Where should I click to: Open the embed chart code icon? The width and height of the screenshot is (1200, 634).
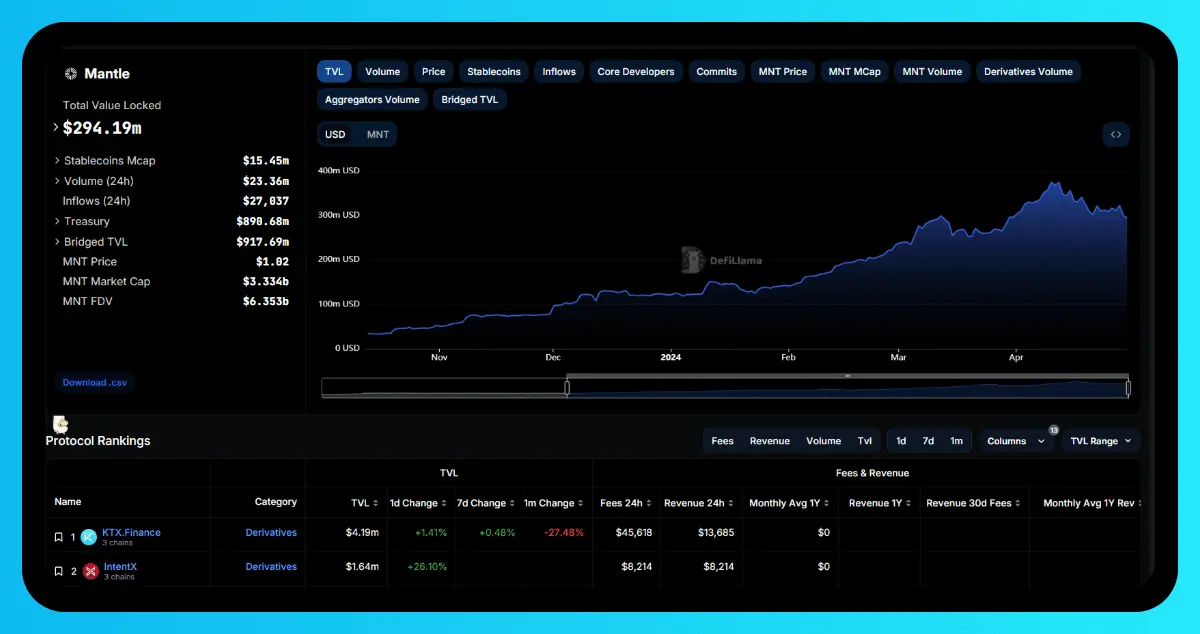click(1116, 135)
